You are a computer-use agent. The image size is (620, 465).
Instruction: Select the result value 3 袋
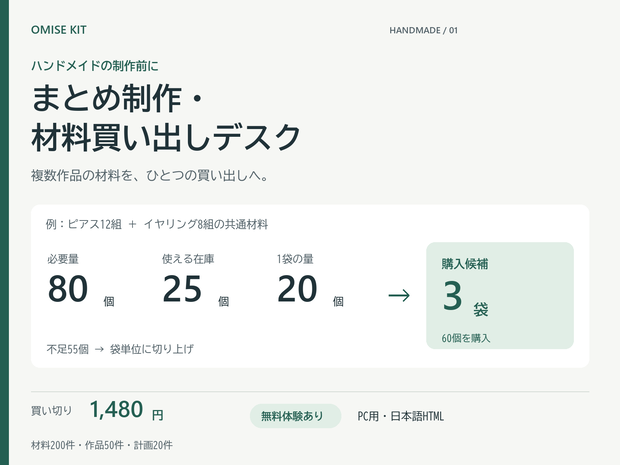(x=465, y=297)
